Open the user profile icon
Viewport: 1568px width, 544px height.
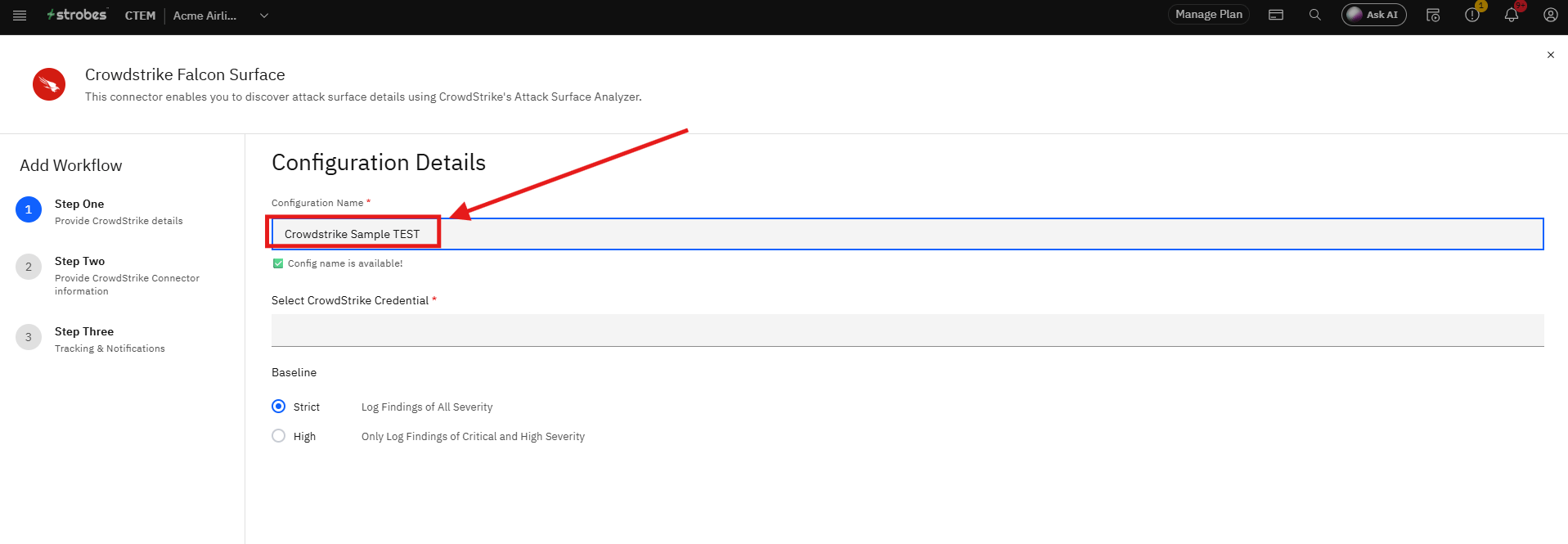(1550, 15)
